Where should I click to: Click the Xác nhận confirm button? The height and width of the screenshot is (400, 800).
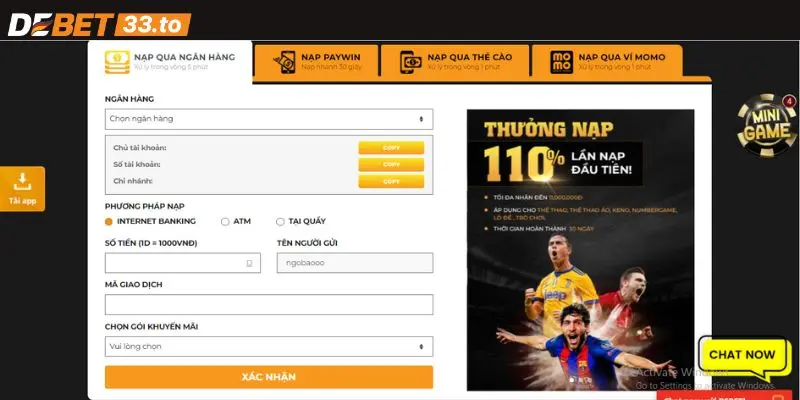click(269, 377)
